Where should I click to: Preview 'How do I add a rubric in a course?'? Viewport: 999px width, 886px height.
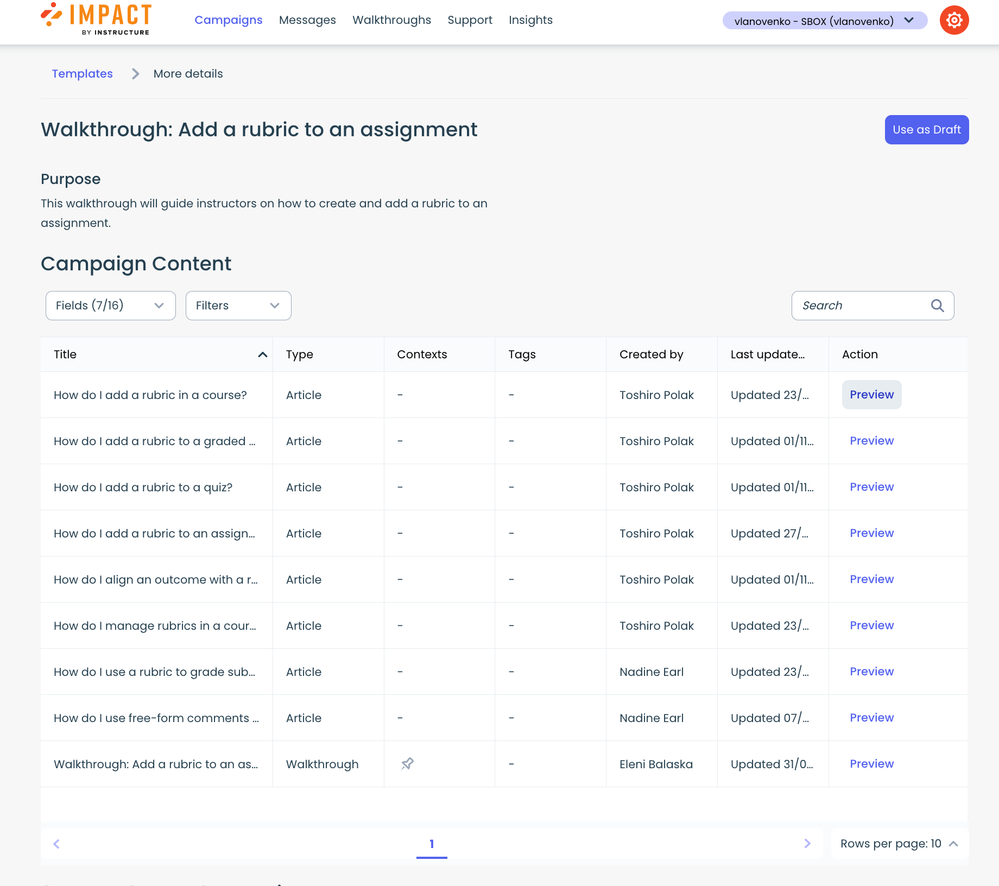coord(871,395)
